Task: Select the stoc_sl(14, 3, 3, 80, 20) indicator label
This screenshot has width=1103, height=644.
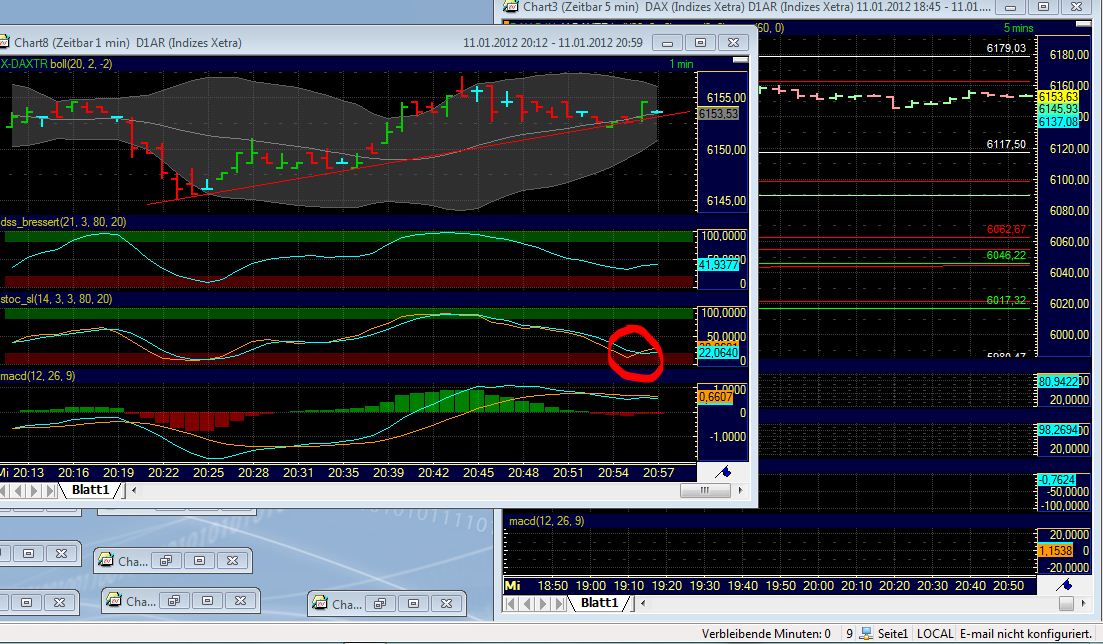Action: pos(57,298)
